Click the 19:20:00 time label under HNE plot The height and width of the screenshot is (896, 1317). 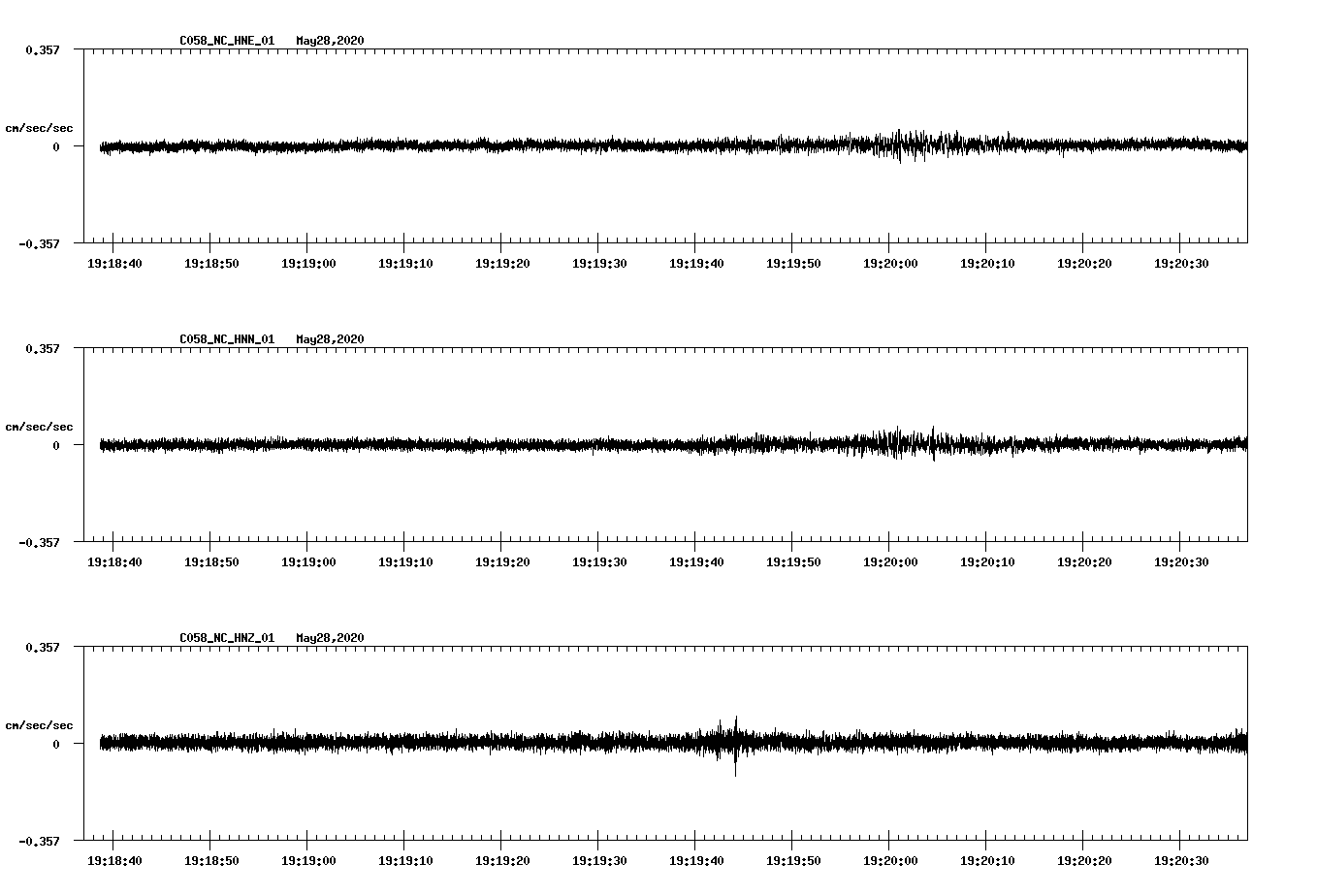[890, 264]
